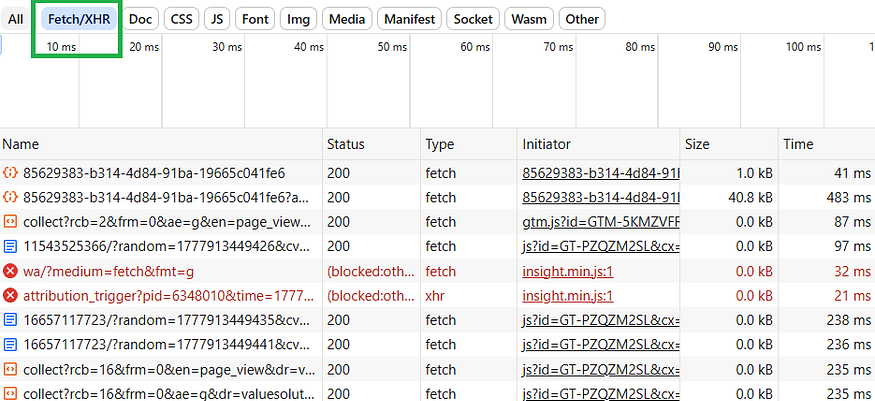Filter requests by Other type
This screenshot has height=401, width=875.
tap(582, 20)
